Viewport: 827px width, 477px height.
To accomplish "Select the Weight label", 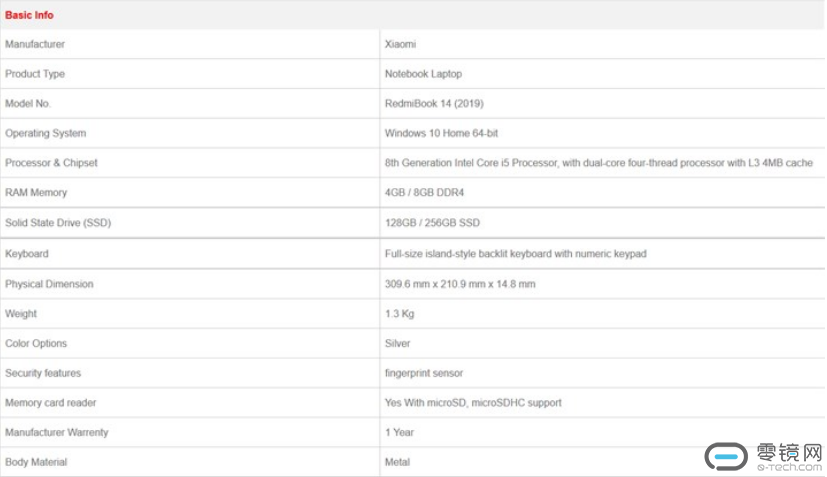I will pos(21,313).
